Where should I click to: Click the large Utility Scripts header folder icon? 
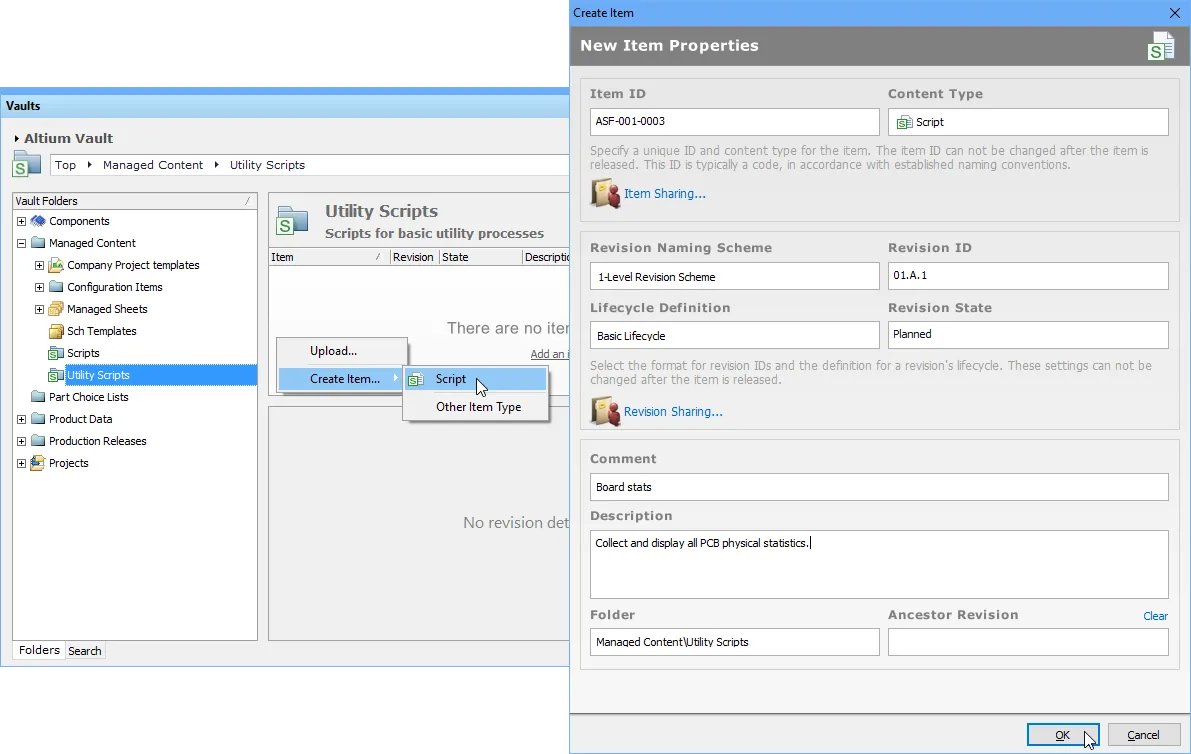click(292, 221)
